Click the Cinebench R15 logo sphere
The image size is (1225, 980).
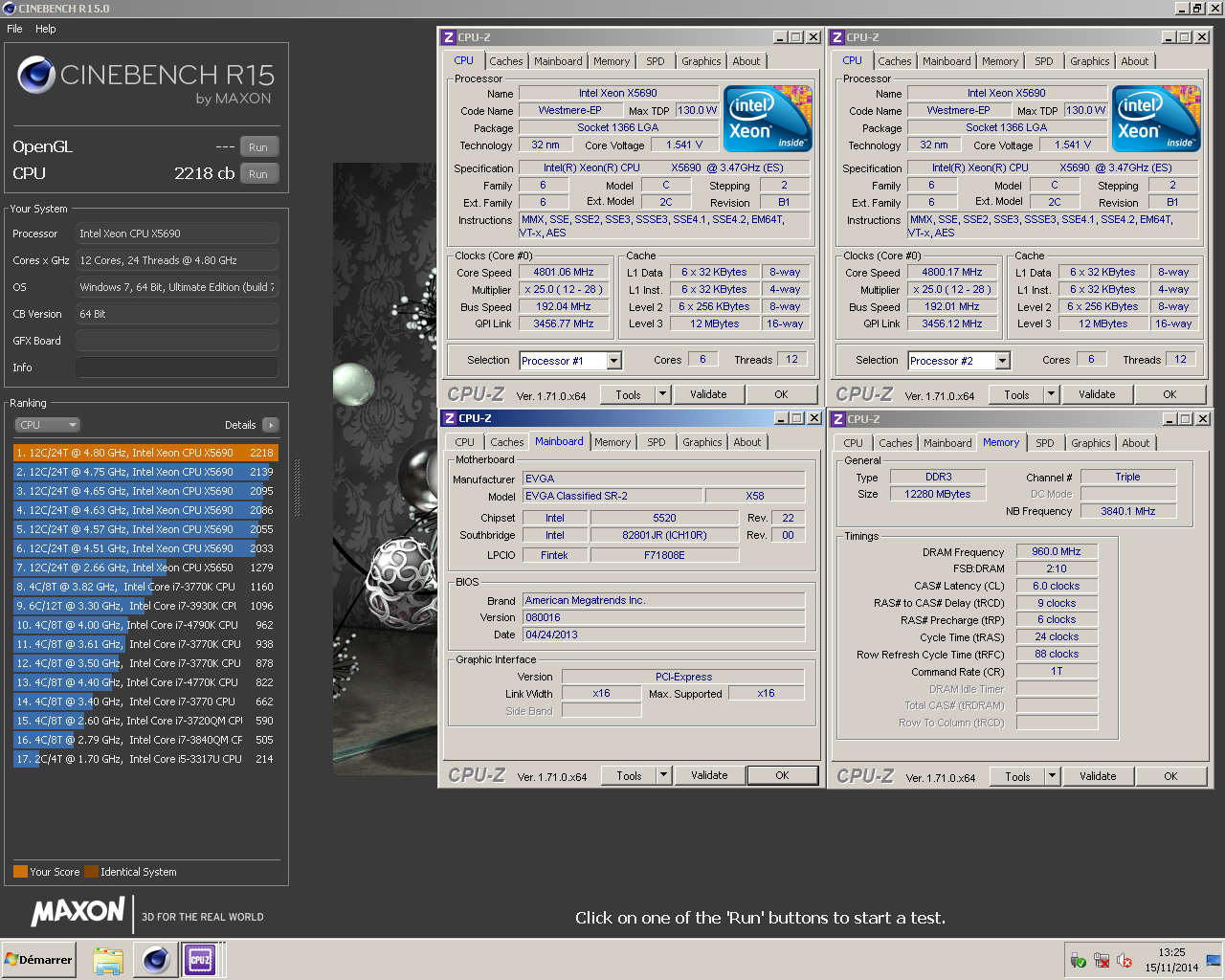[36, 75]
